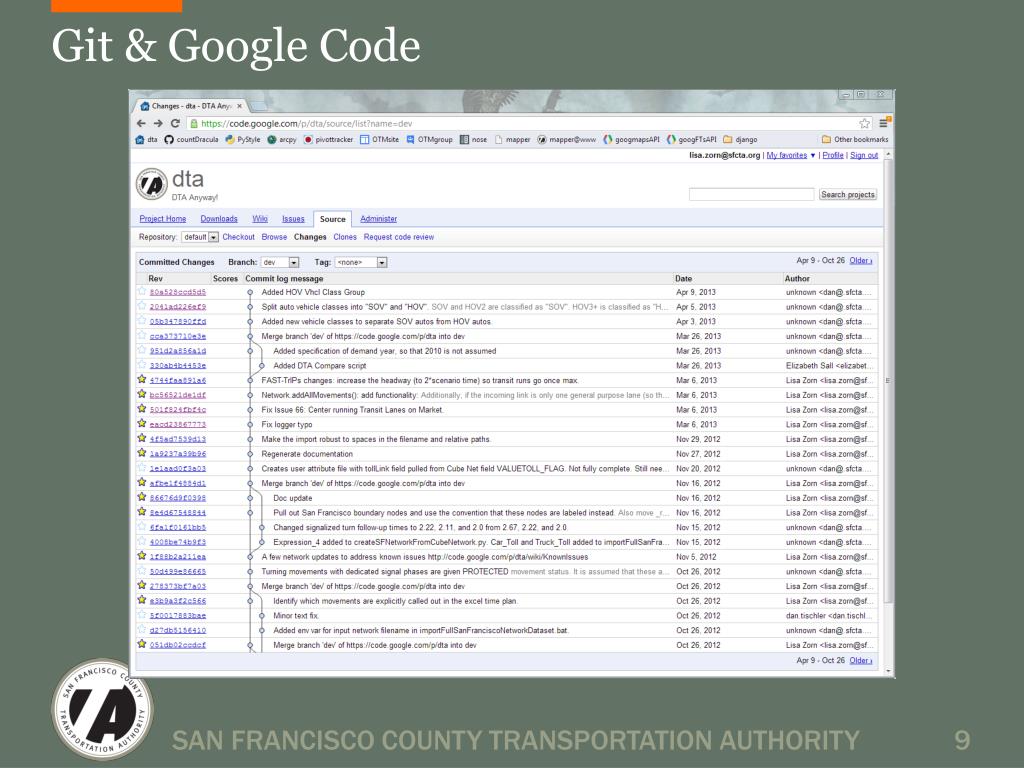Viewport: 1024px width, 768px height.
Task: Toggle star for revision 2041ad226ef9
Action: (142, 306)
